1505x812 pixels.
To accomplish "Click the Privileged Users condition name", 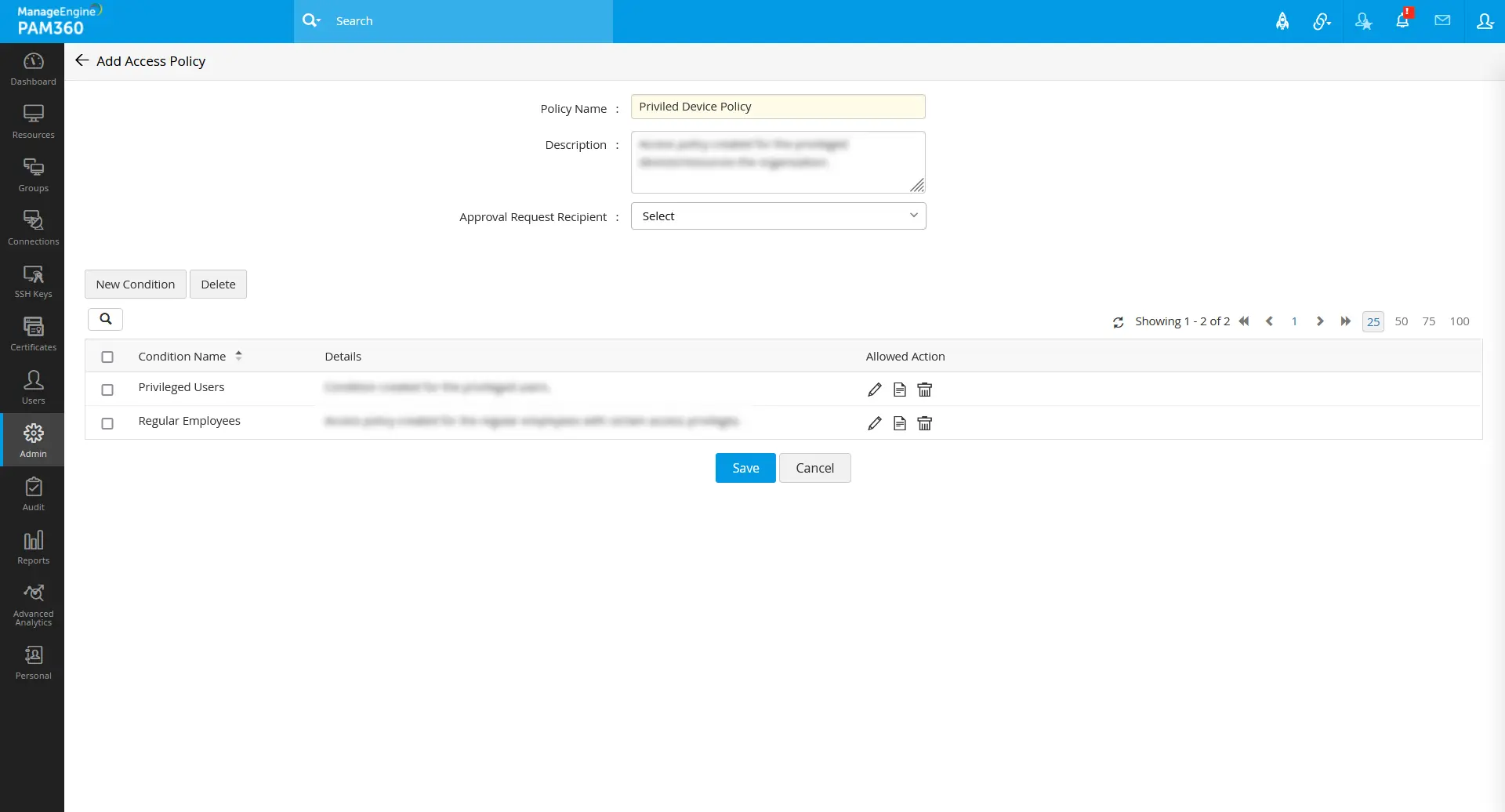I will click(181, 387).
